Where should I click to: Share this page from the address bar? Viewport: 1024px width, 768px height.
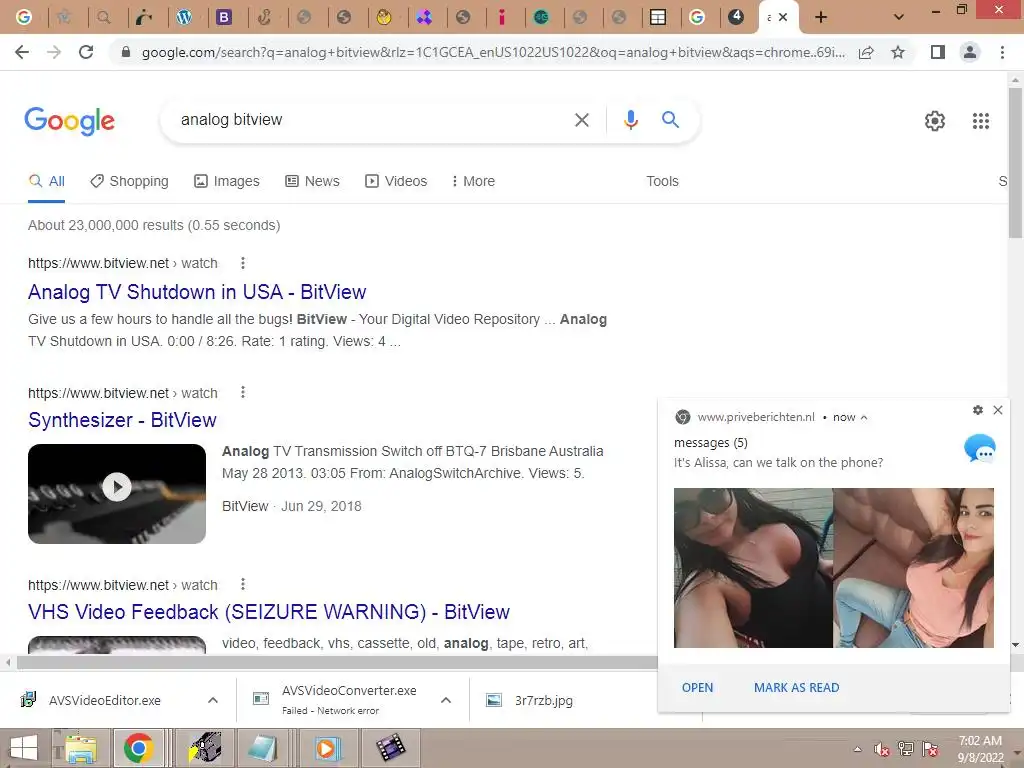pyautogui.click(x=866, y=52)
